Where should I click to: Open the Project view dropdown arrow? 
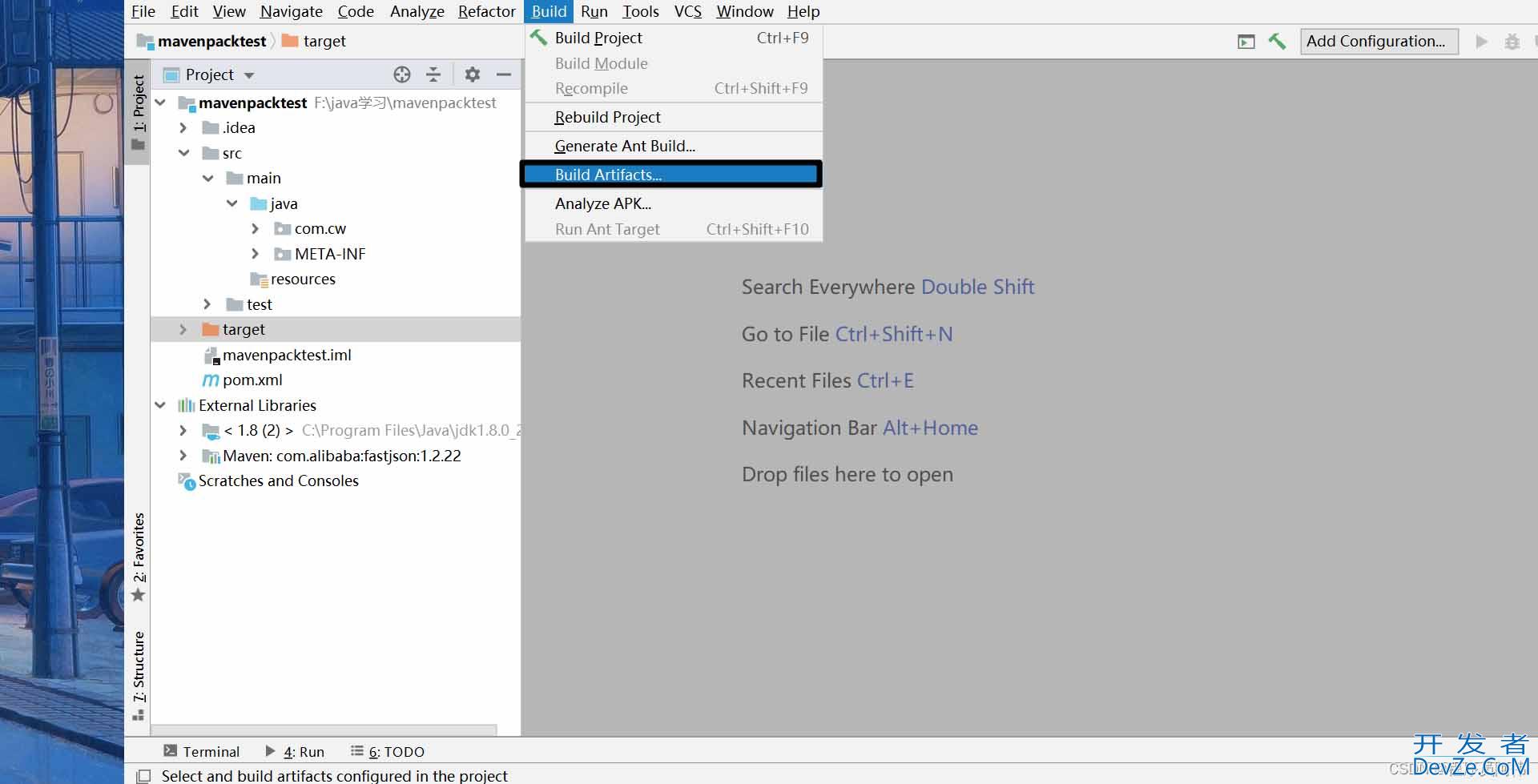tap(249, 75)
